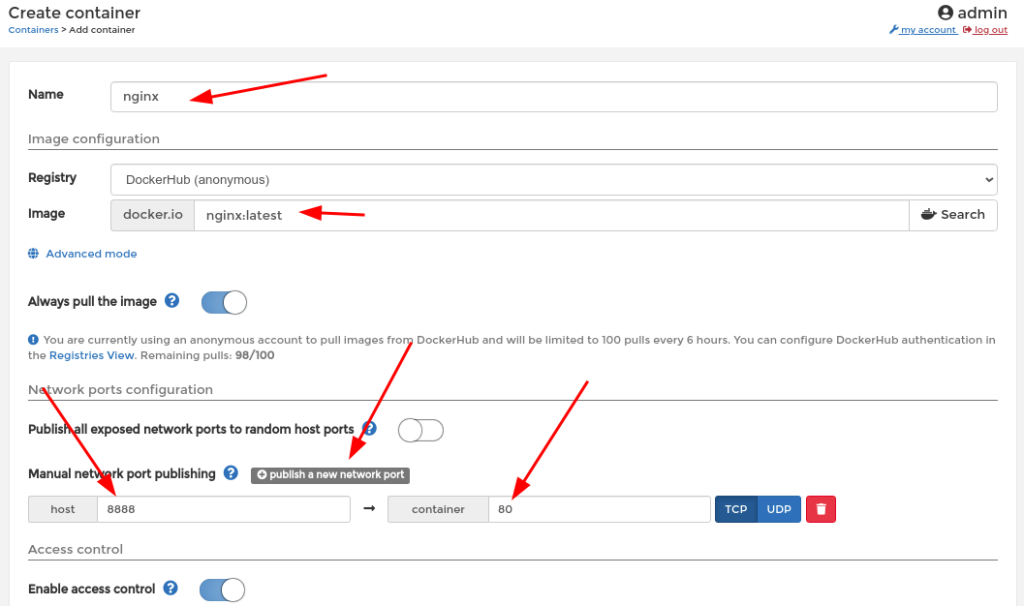Image resolution: width=1024 pixels, height=606 pixels.
Task: Click the globe icon by Advanced mode
Action: pos(34,254)
